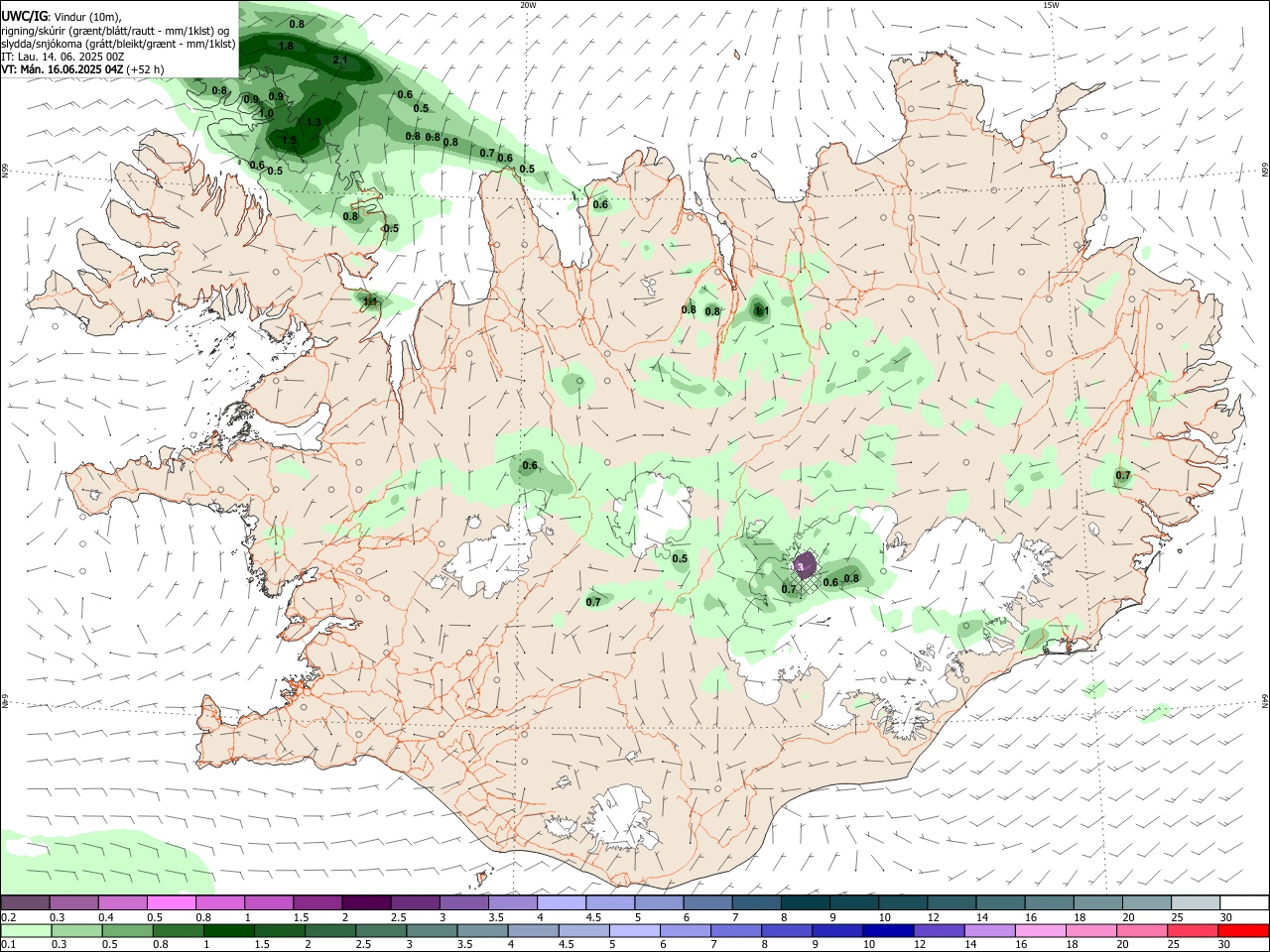Click the 'UWC/IG: Vindur (10m)' title text
The image size is (1270, 952).
[62, 16]
